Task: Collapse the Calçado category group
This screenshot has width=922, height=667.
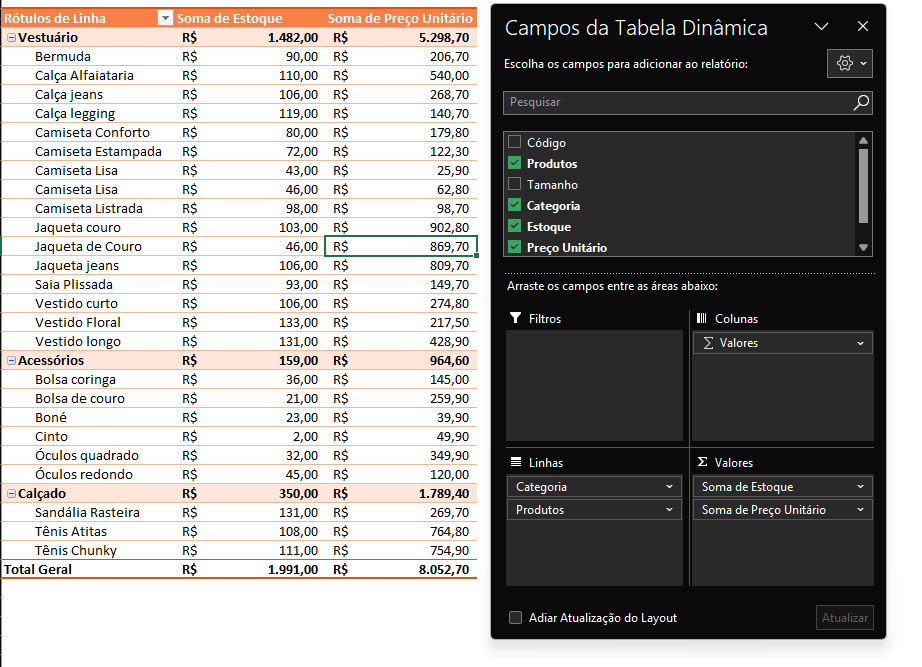Action: point(11,493)
